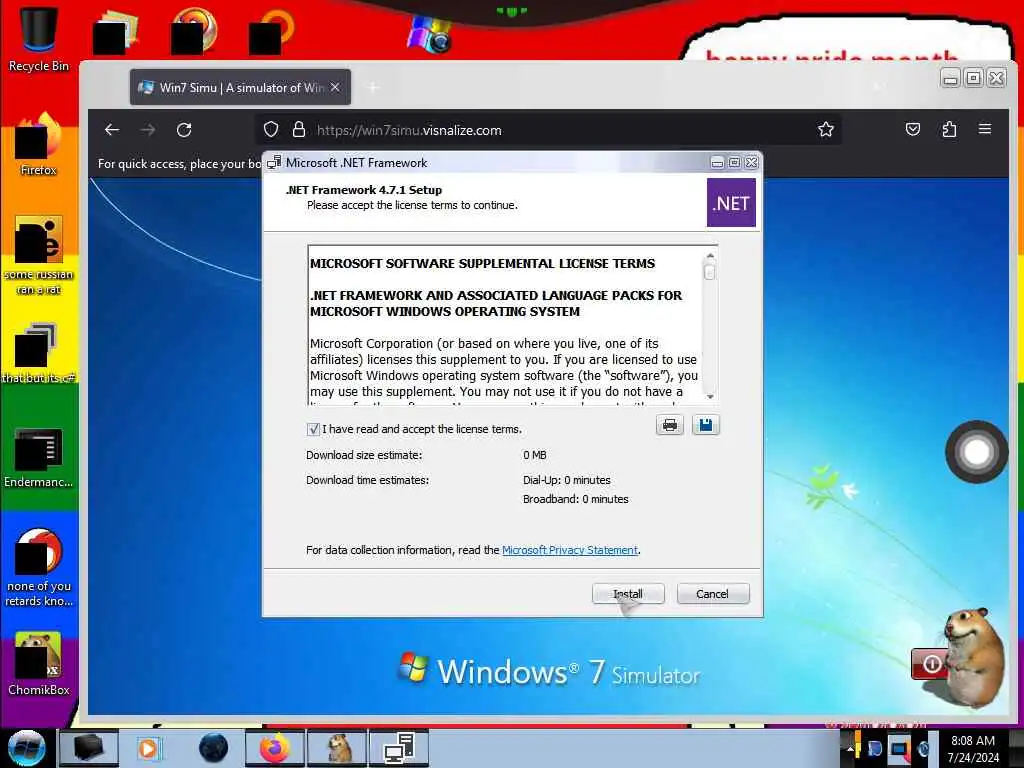Click the '.NET Framework 4.7.1 Setup' heading
Viewport: 1024px width, 768px height.
tap(364, 190)
